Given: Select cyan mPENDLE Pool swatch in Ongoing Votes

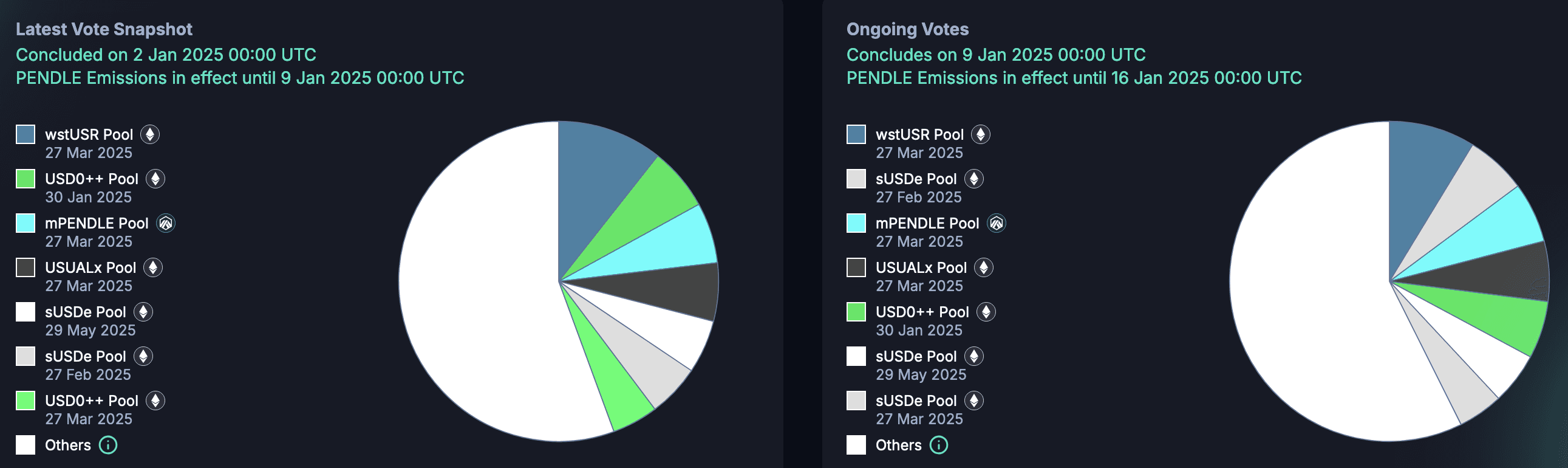Looking at the screenshot, I should (856, 223).
